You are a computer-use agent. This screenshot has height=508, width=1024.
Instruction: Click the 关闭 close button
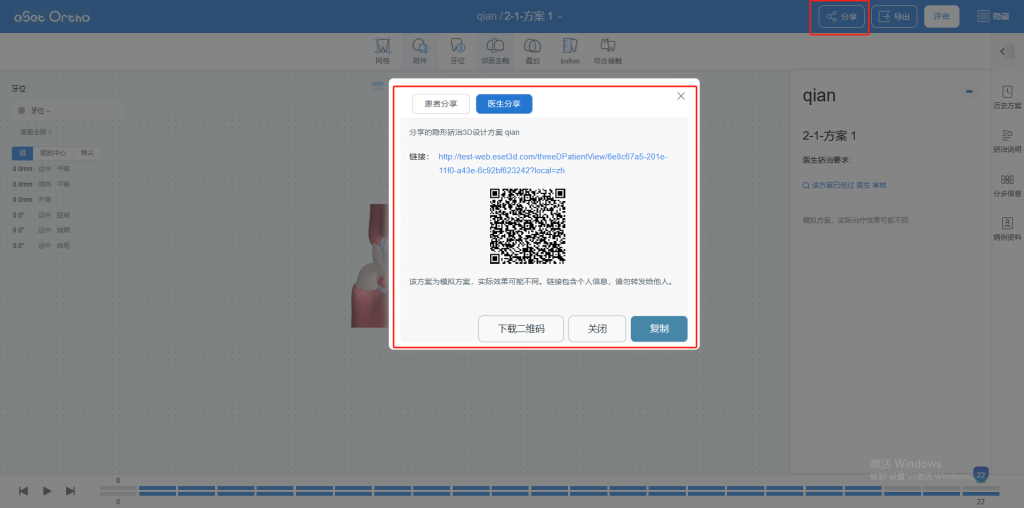[x=598, y=329]
